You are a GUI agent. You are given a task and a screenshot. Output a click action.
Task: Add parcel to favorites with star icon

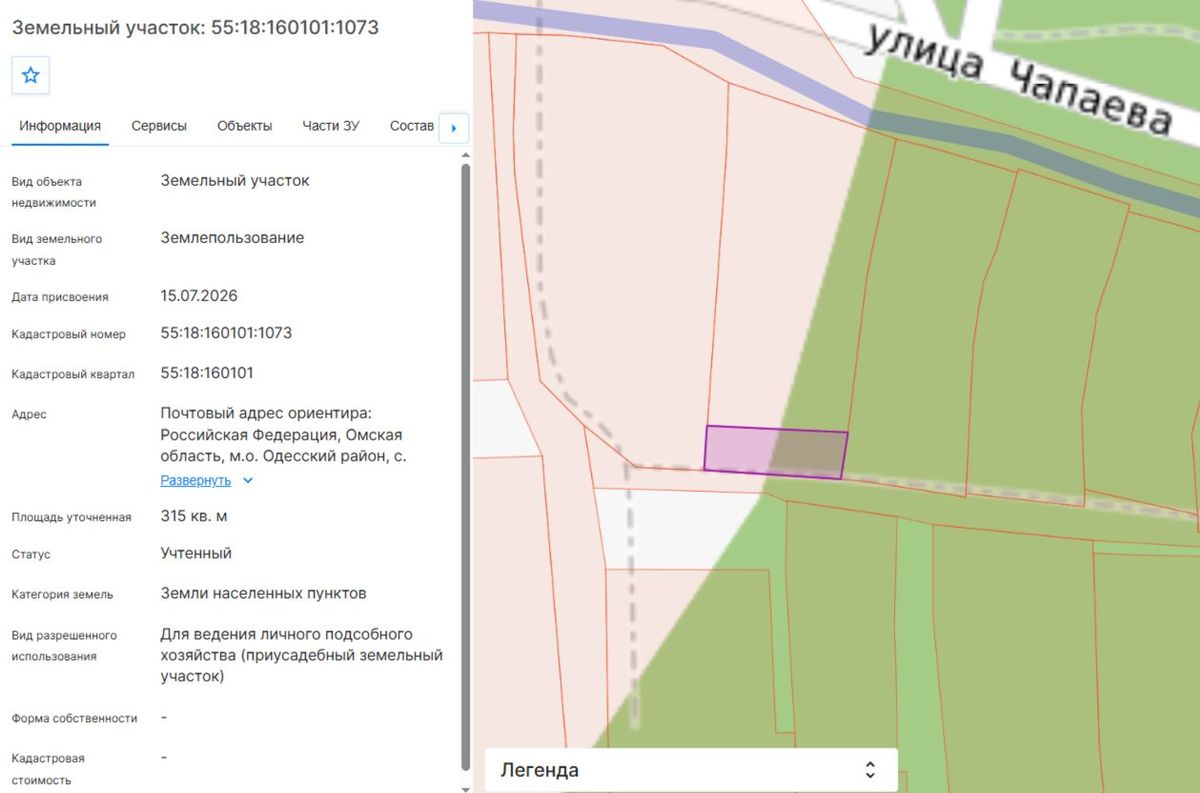(x=31, y=75)
